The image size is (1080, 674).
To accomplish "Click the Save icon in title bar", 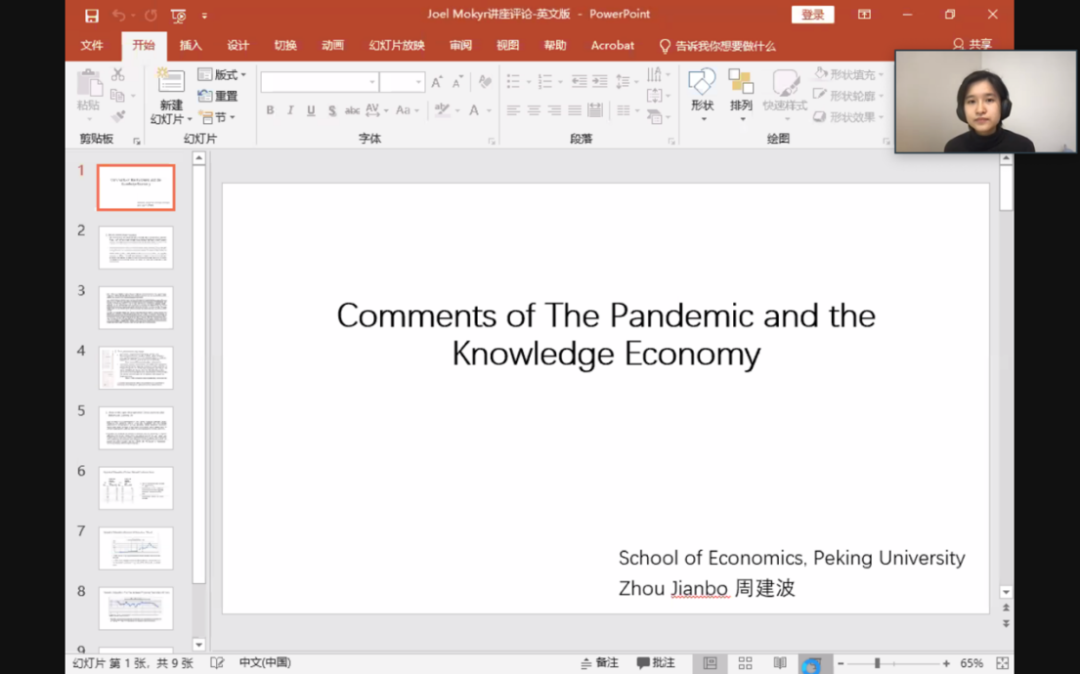I will pyautogui.click(x=92, y=15).
